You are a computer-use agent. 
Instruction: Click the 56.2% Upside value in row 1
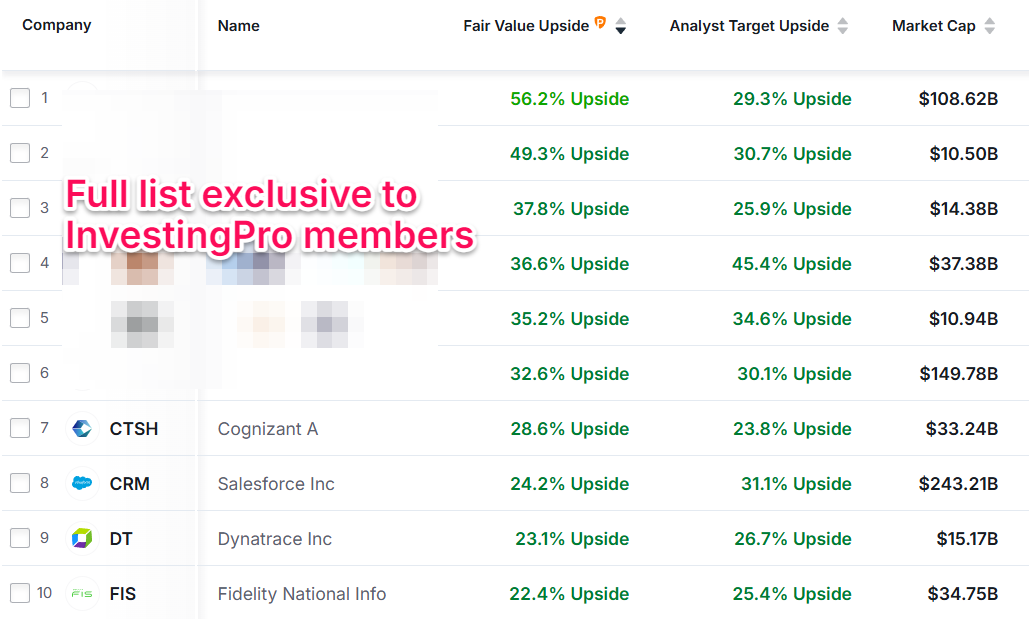(x=569, y=98)
